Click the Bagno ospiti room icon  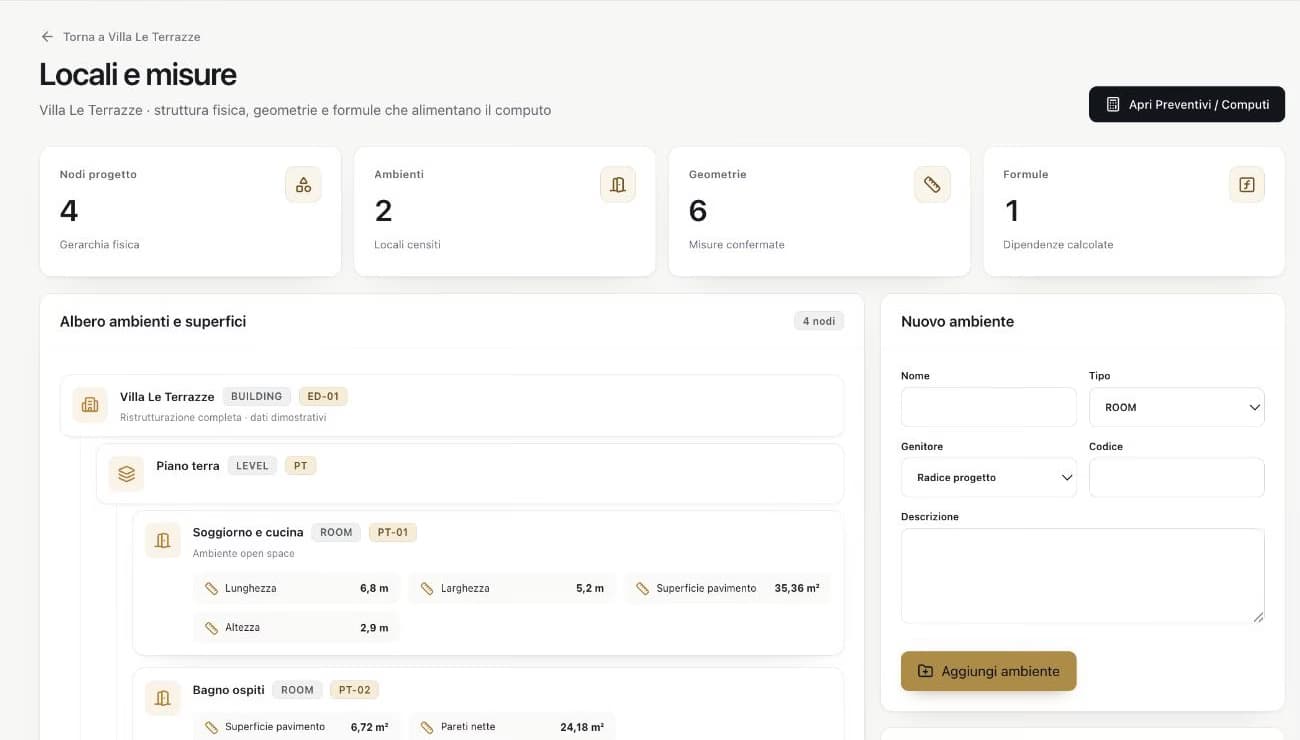click(163, 698)
